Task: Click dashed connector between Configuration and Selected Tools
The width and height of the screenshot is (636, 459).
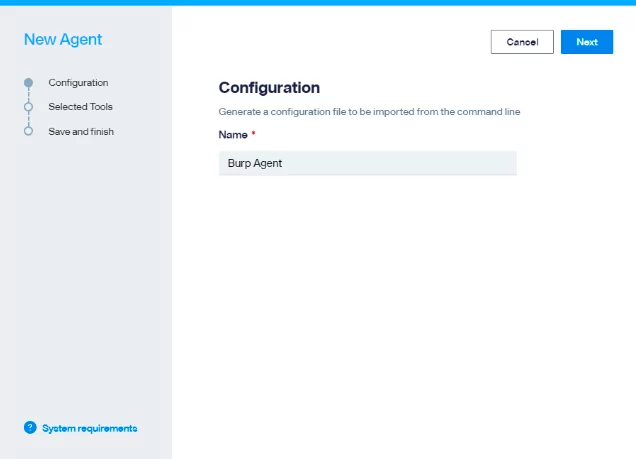Action: pyautogui.click(x=28, y=95)
